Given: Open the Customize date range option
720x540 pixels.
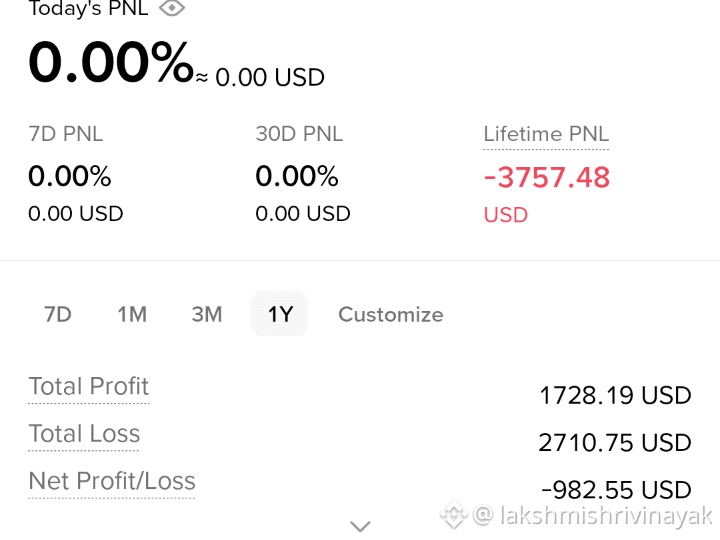Looking at the screenshot, I should click(391, 315).
